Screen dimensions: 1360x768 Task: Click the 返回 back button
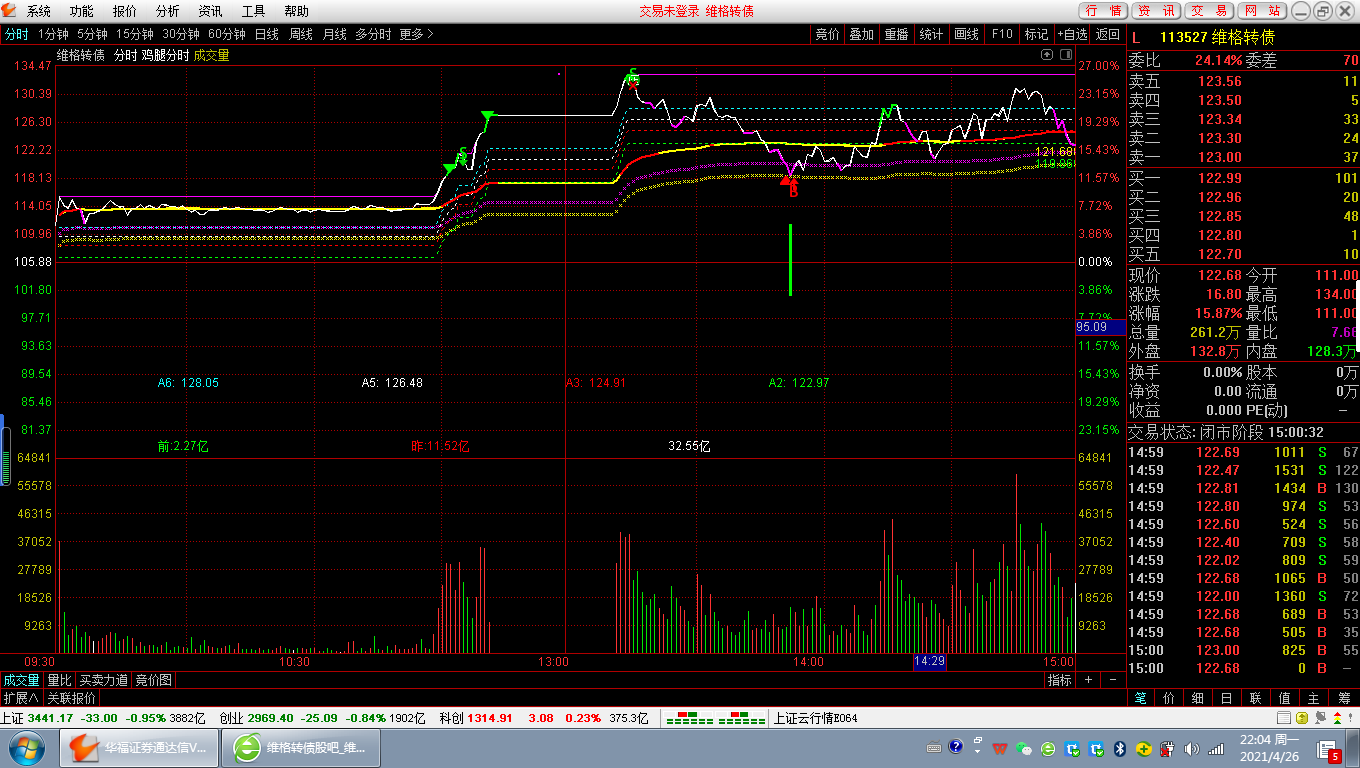pyautogui.click(x=1108, y=34)
